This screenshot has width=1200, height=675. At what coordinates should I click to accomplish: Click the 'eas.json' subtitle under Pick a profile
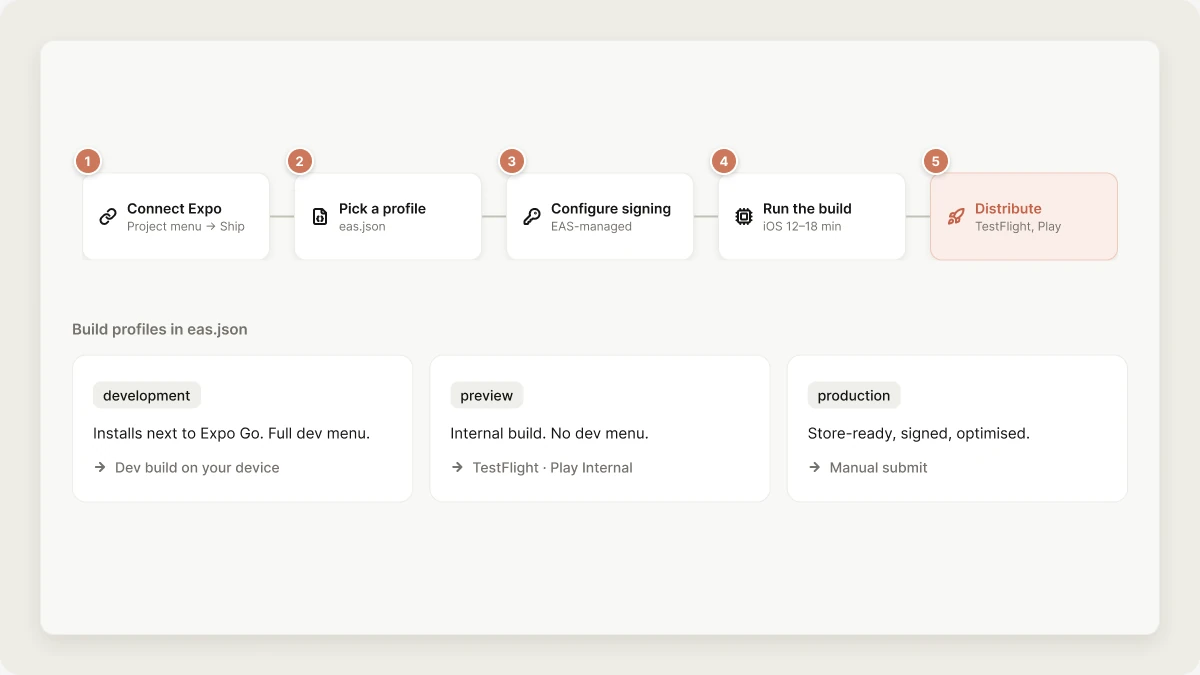tap(362, 227)
